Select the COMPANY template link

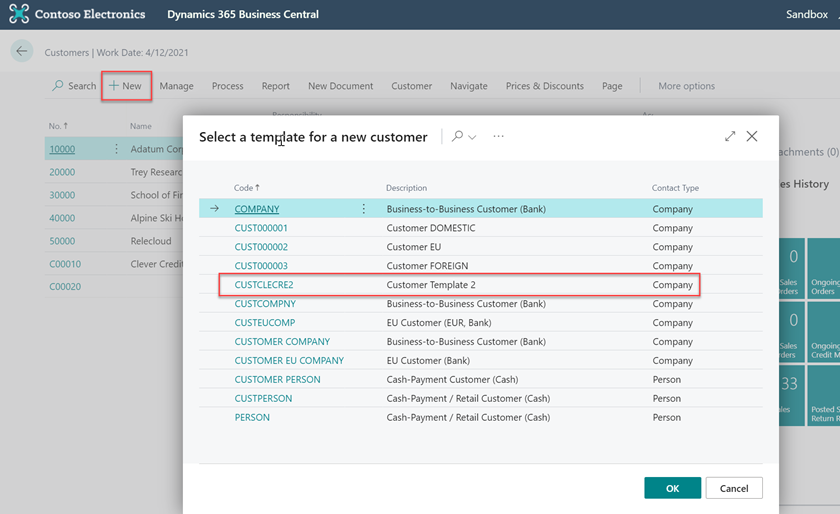click(257, 209)
